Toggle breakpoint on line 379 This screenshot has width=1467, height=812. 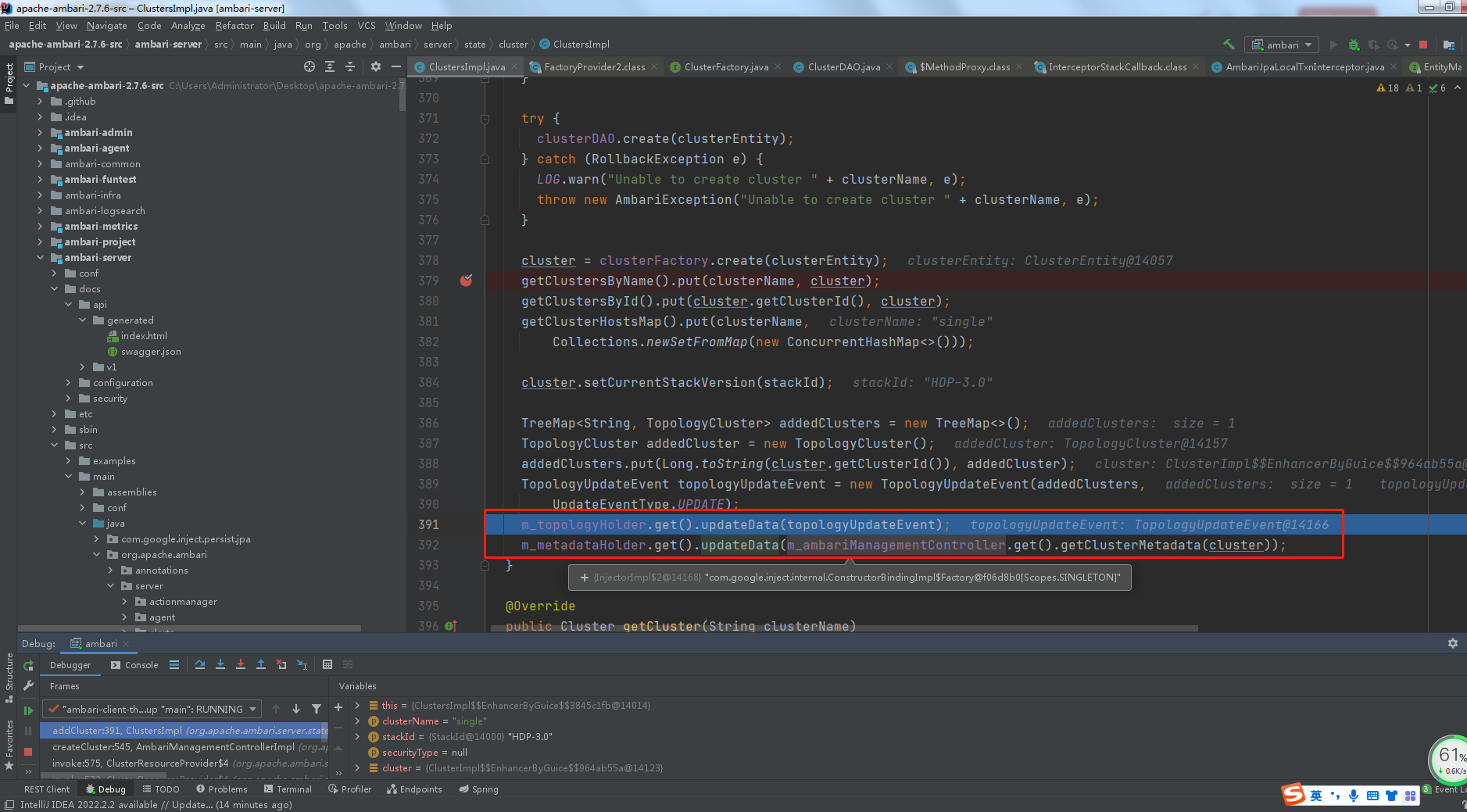coord(467,281)
